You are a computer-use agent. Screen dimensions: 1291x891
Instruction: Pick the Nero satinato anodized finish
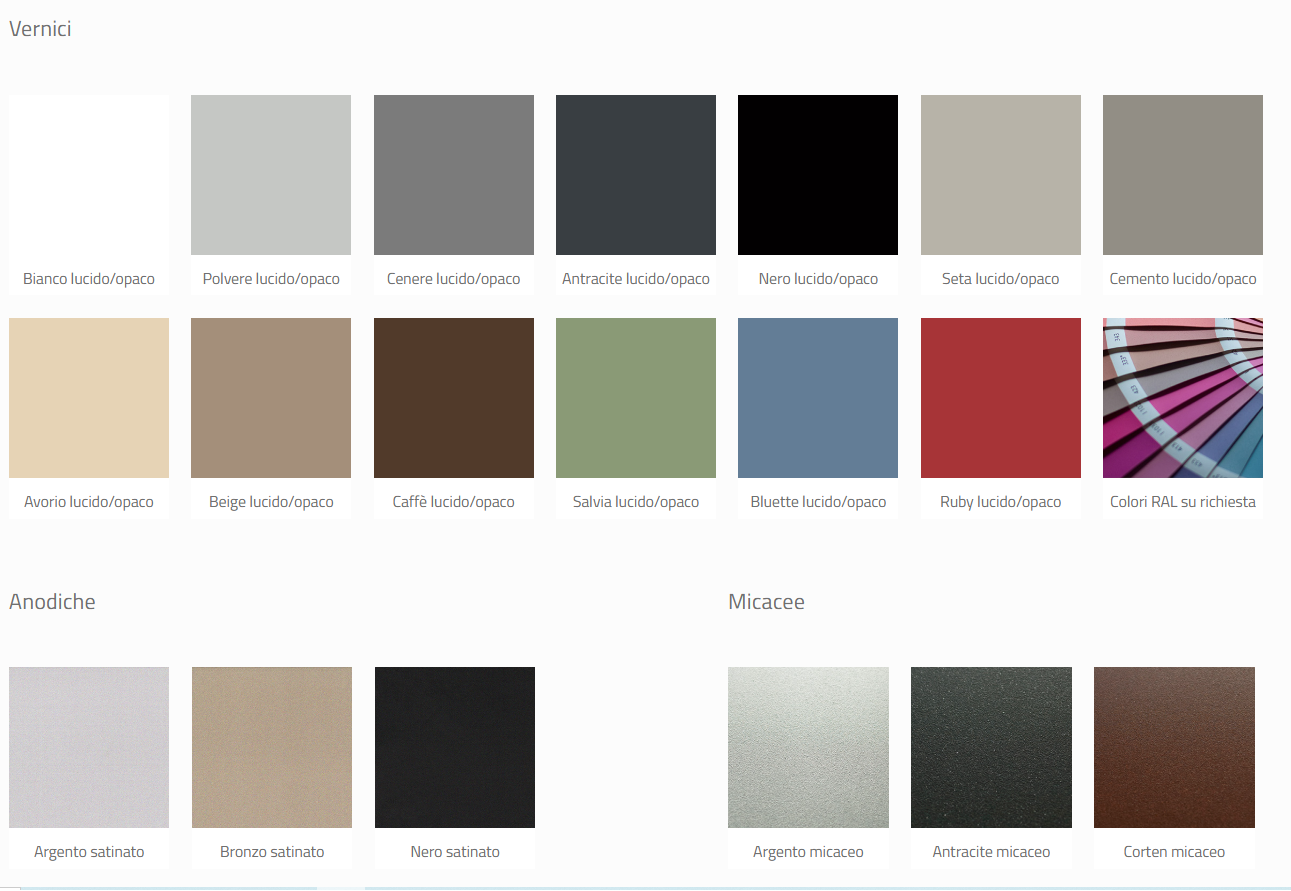click(455, 747)
